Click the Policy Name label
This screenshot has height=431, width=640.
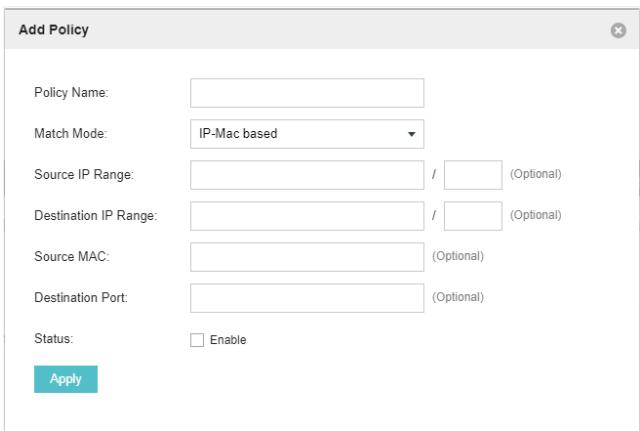point(71,93)
